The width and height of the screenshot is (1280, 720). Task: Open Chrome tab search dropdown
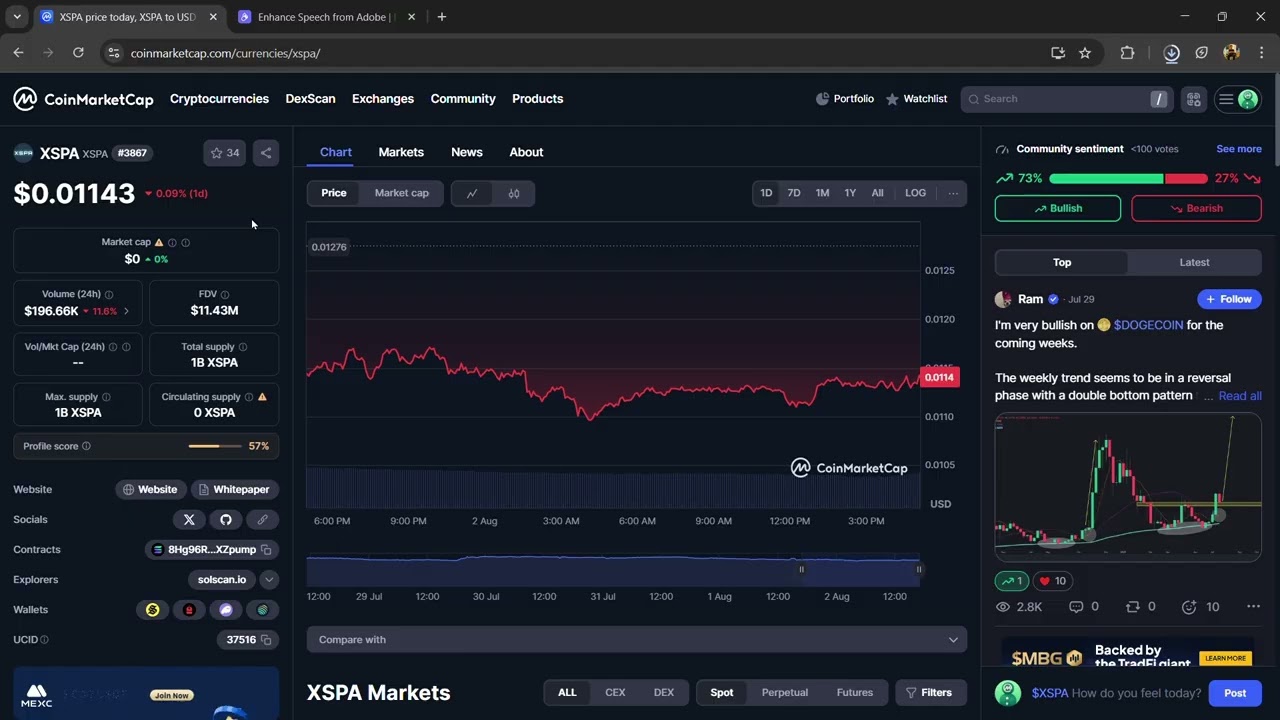(17, 17)
